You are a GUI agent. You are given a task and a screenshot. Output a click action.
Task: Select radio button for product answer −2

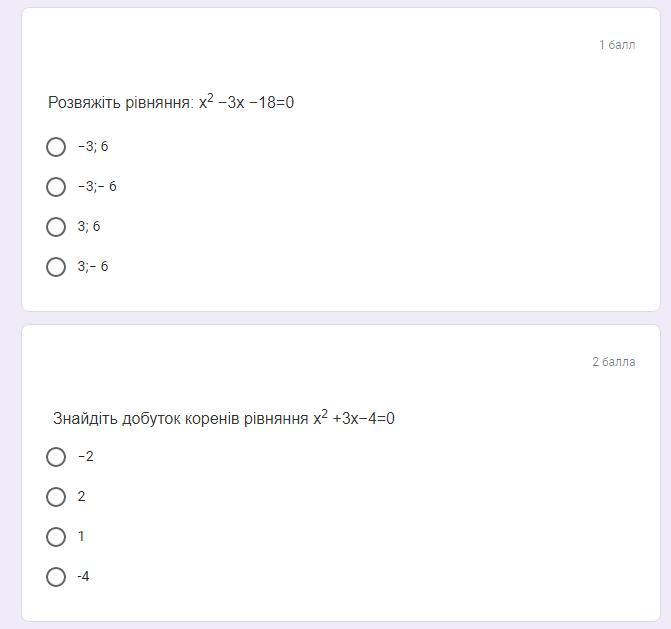[56, 457]
